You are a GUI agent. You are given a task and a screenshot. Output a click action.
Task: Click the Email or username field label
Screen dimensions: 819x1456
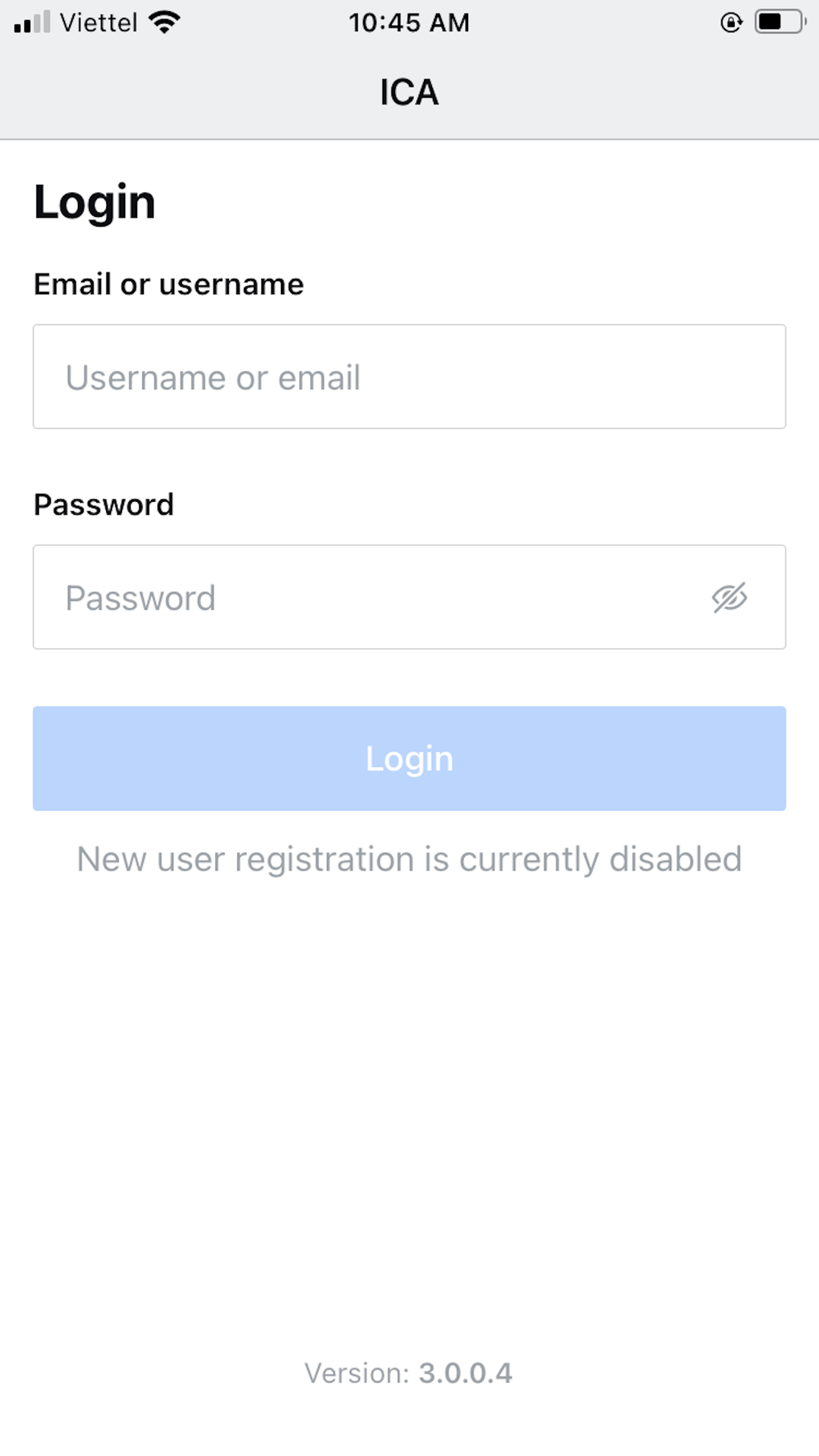169,283
